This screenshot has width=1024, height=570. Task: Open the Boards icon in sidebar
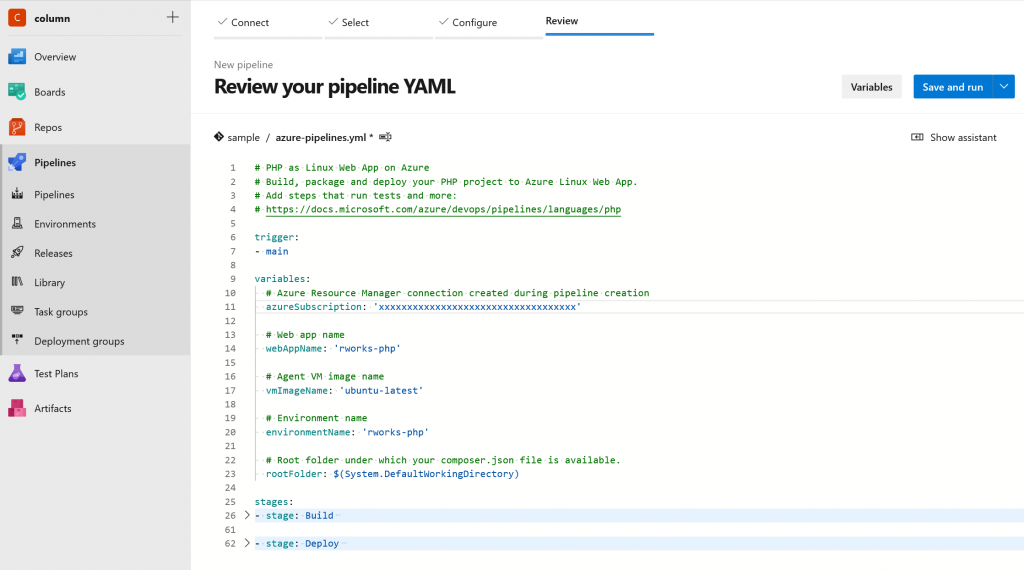[17, 92]
